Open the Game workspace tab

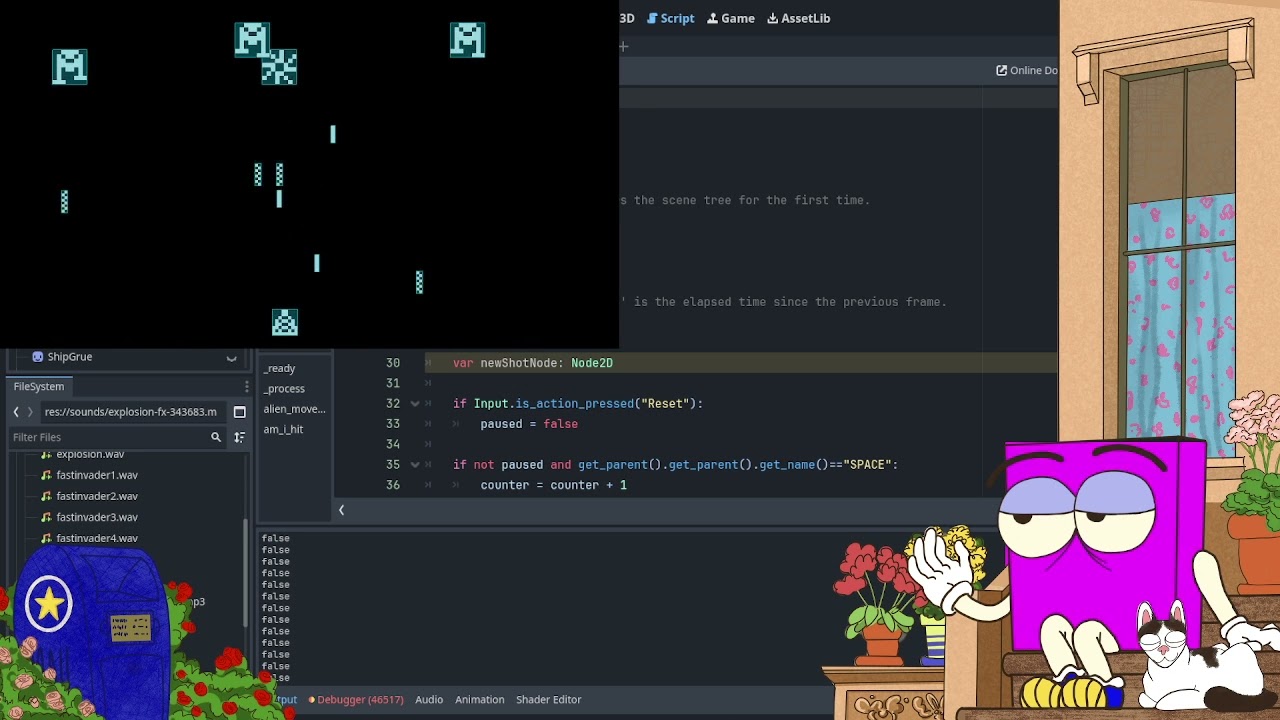tap(730, 18)
